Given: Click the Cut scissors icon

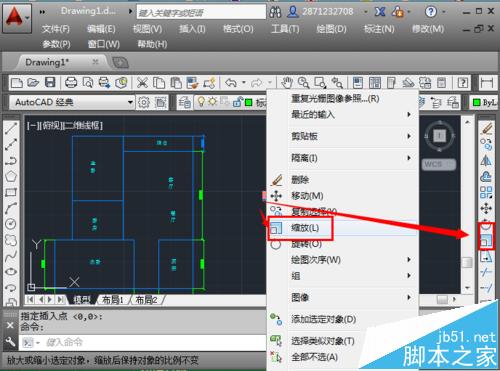Looking at the screenshot, I should tap(142, 82).
